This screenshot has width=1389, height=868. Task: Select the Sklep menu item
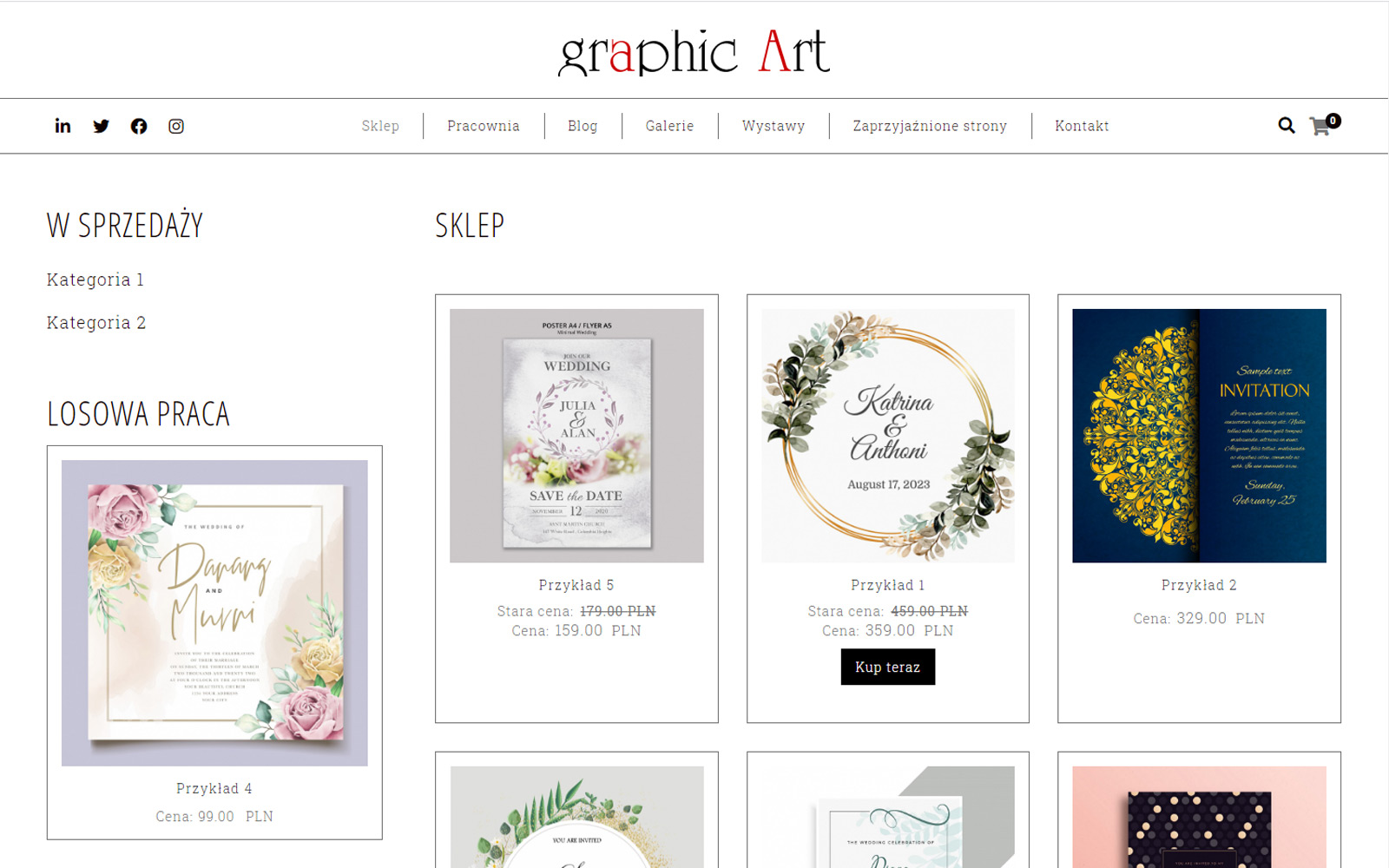point(380,126)
